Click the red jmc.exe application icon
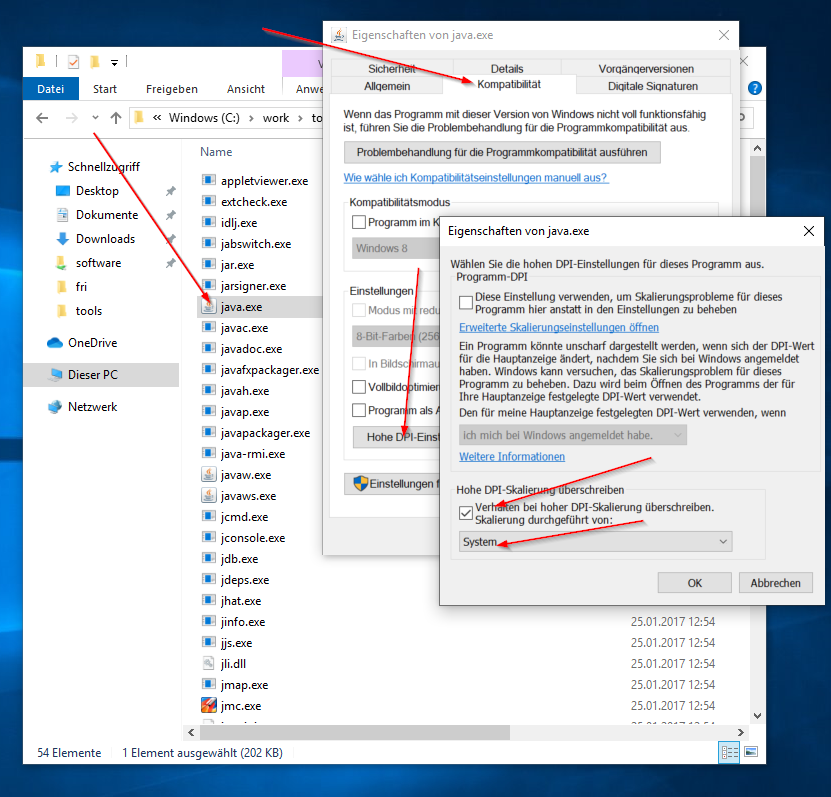Viewport: 831px width, 797px height. pos(208,705)
